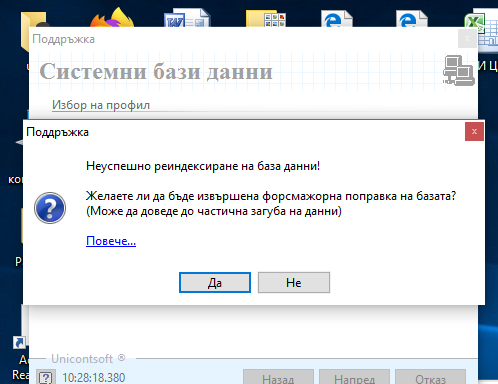This screenshot has width=498, height=384.
Task: Confirm the repair with the Да button
Action: [215, 283]
